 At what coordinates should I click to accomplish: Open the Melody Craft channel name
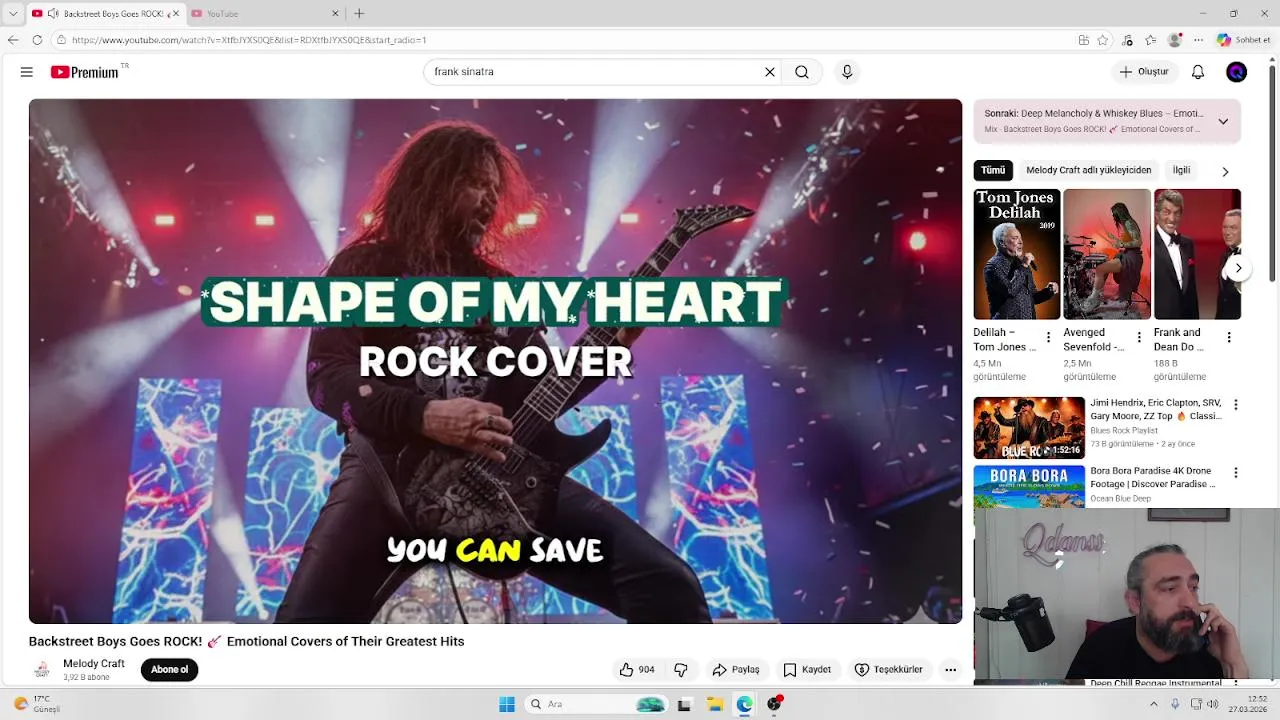94,664
